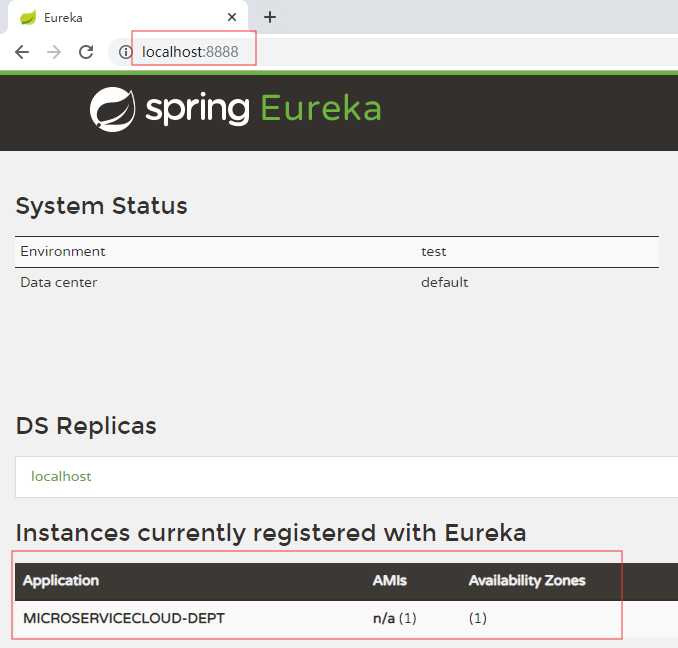Reload the page with refresh icon

86,52
